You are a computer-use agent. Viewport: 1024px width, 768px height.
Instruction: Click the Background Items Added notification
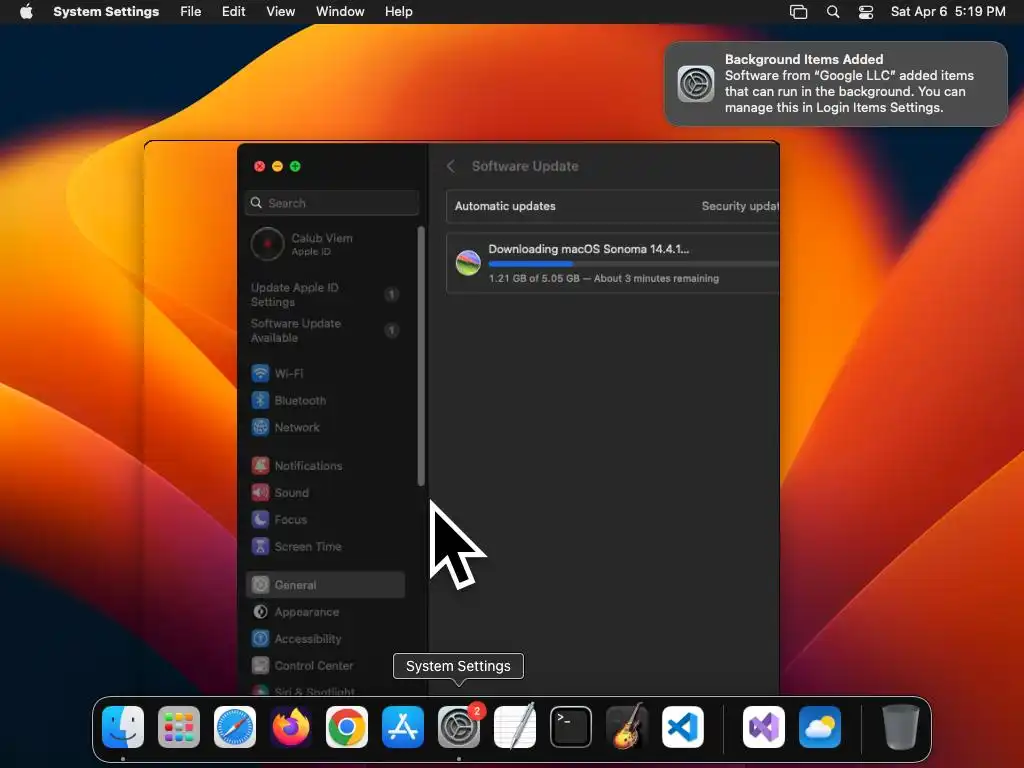[836, 84]
